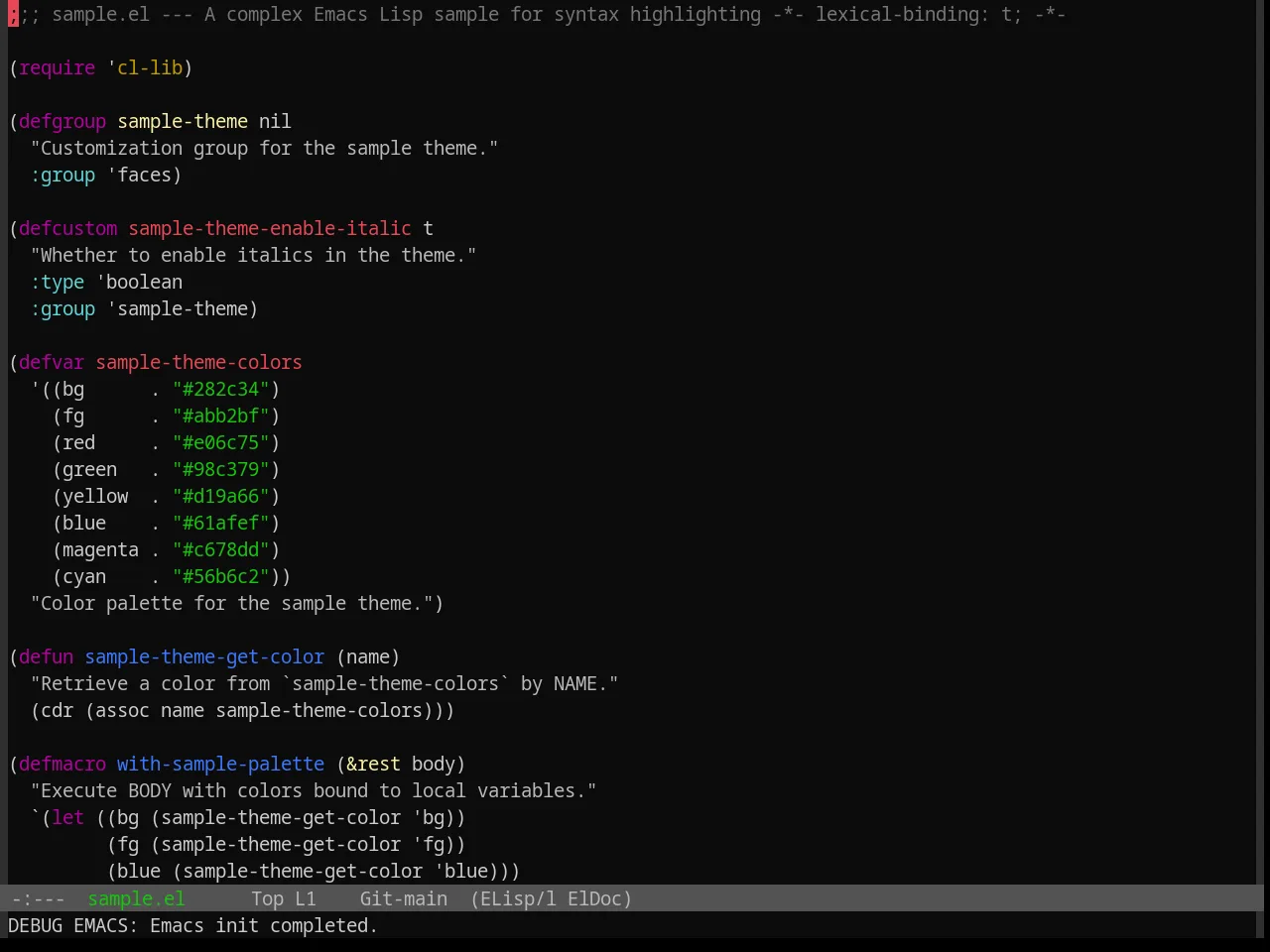Viewport: 1270px width, 952px height.
Task: Click the 'defun' keyword
Action: [46, 656]
